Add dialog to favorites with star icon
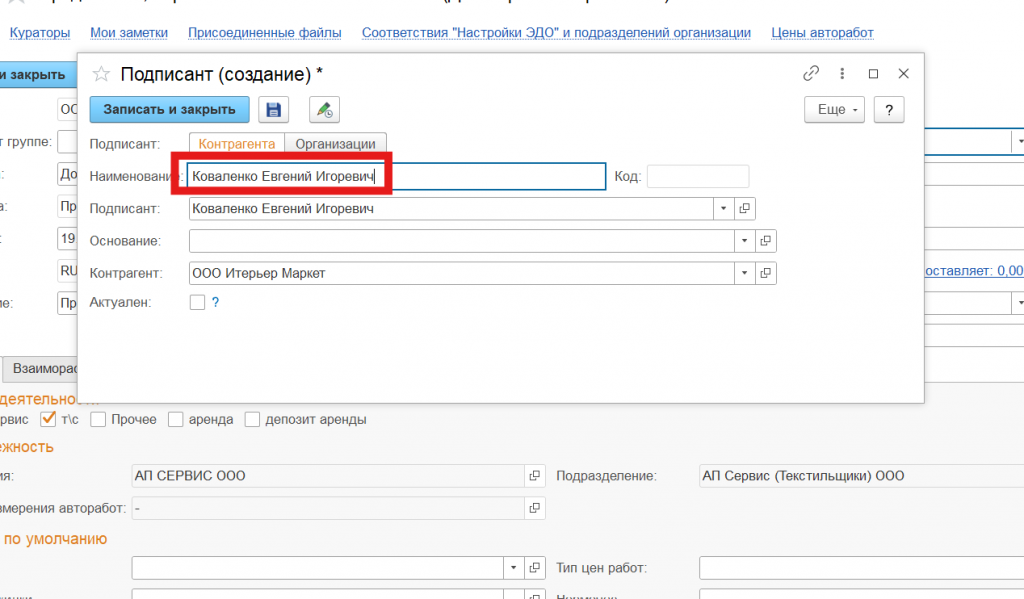1024x599 pixels. point(100,74)
